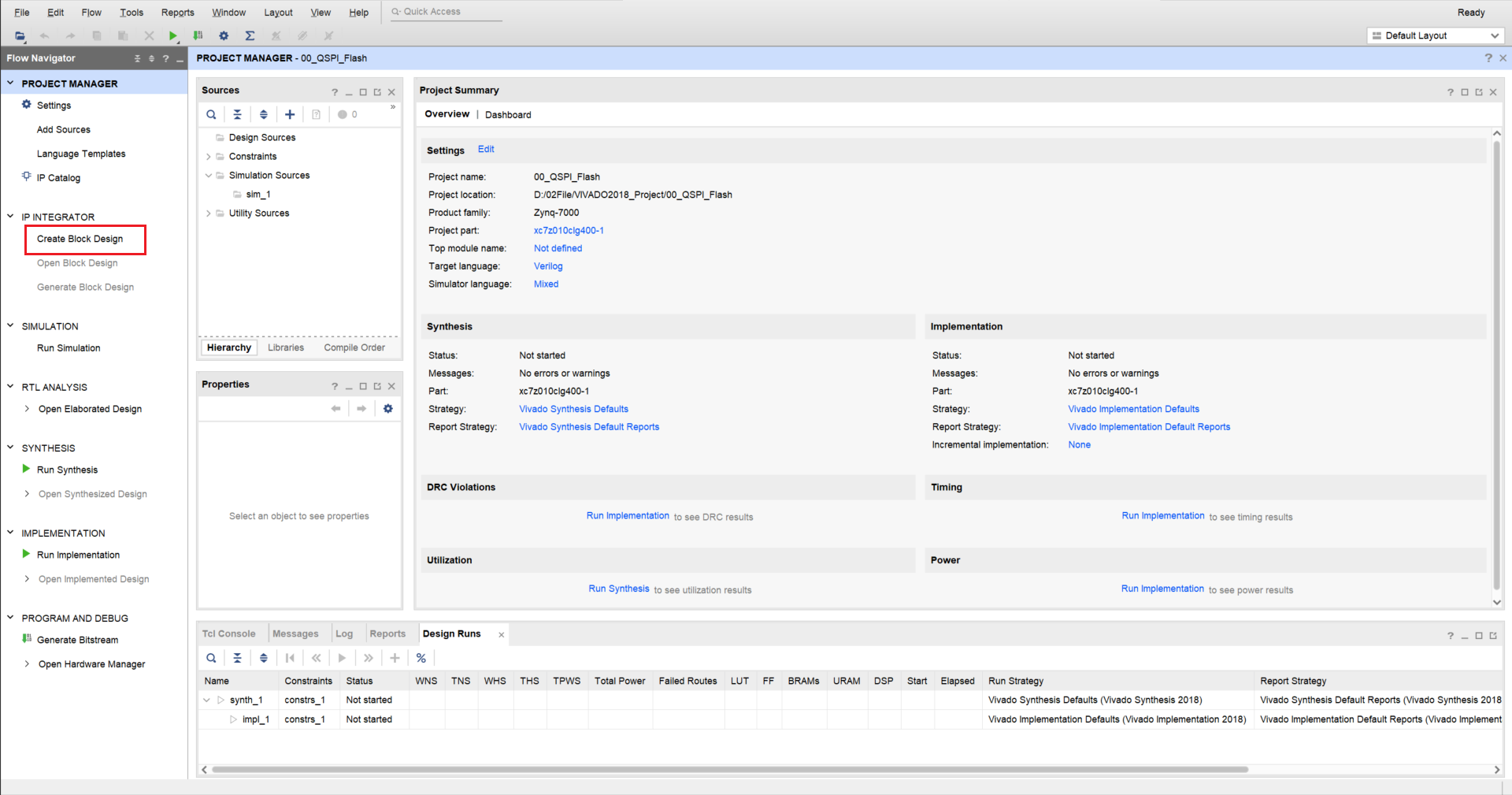Viewport: 1512px width, 795px height.
Task: Switch to the Libraries tab in Sources
Action: pyautogui.click(x=286, y=347)
